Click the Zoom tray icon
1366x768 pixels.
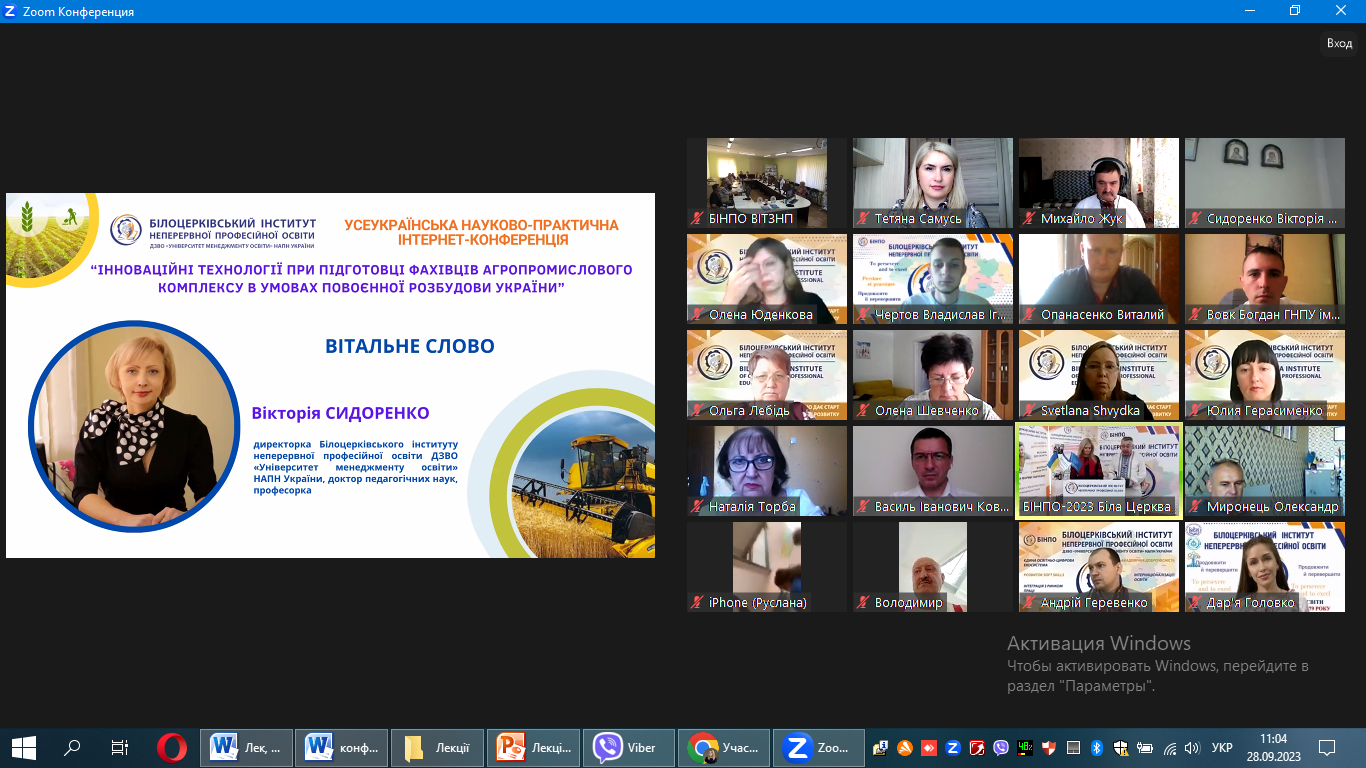click(x=953, y=748)
